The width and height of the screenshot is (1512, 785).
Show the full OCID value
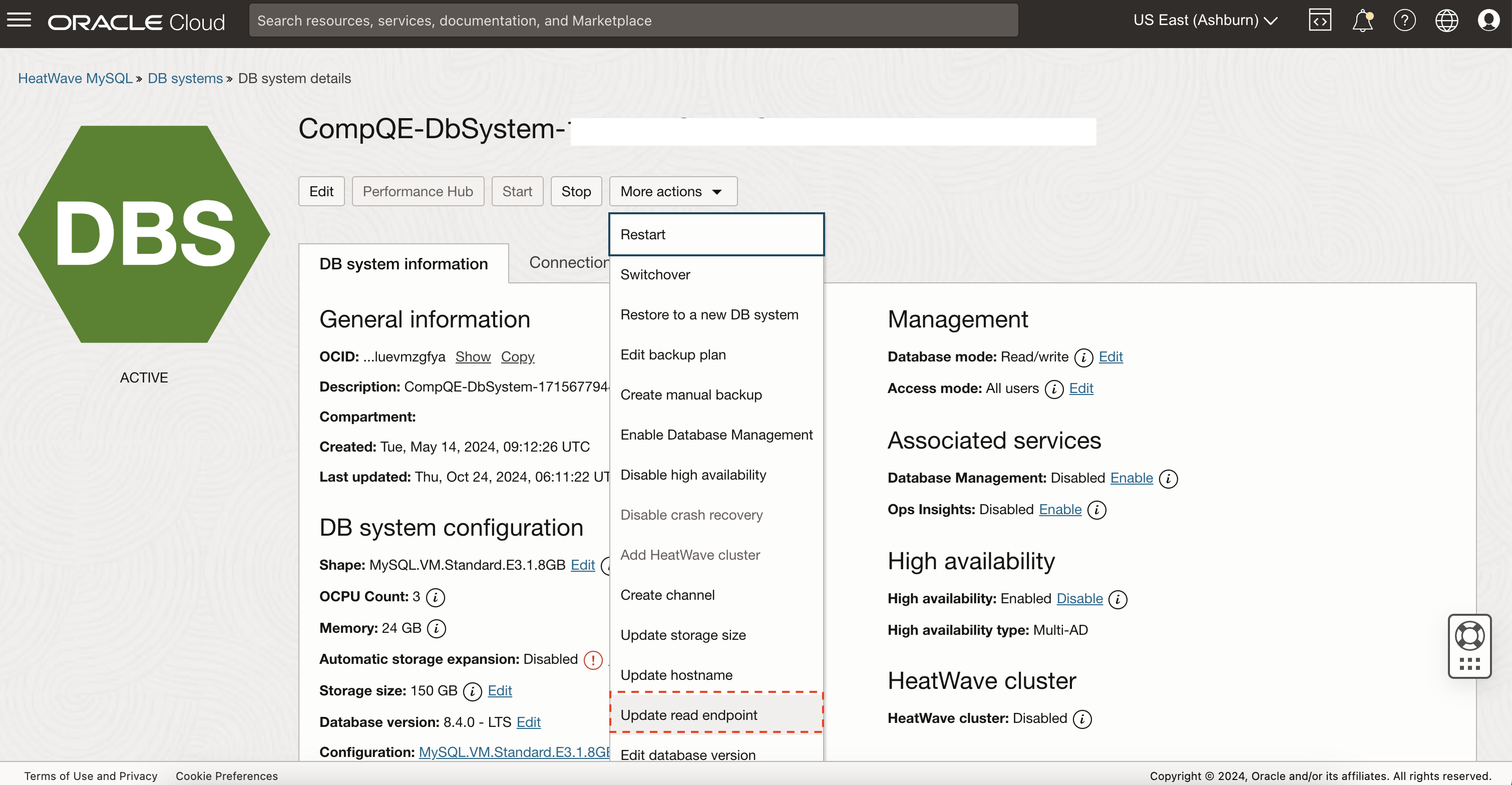pos(473,356)
